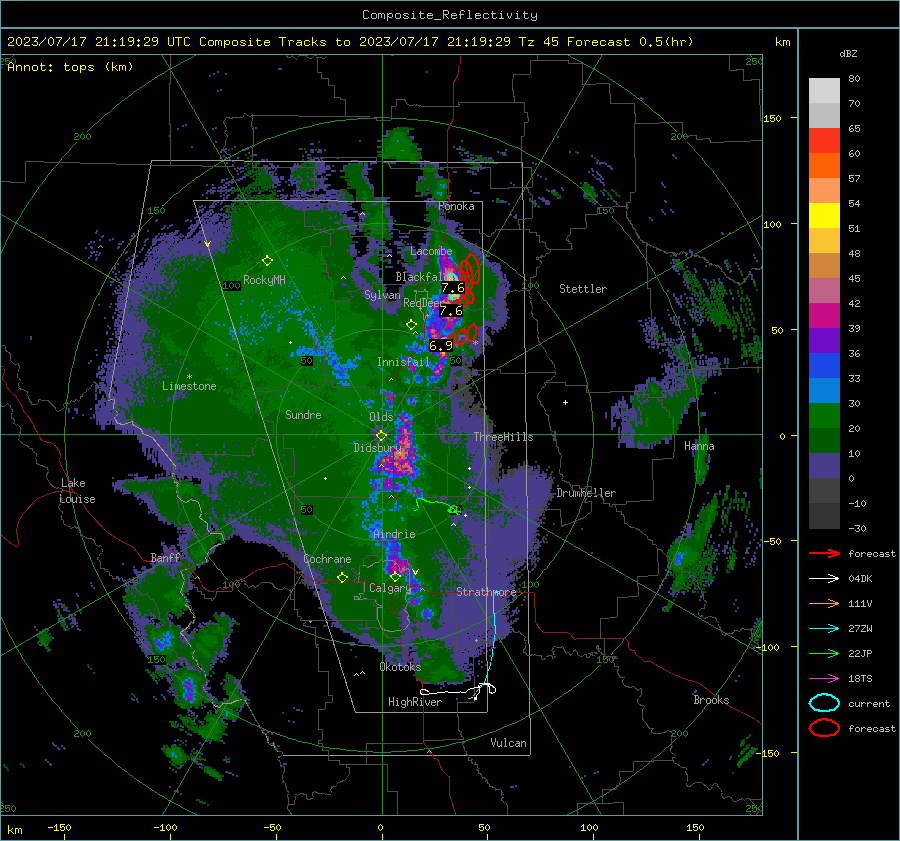Image resolution: width=900 pixels, height=841 pixels.
Task: Select the Lacombe city label
Action: point(431,251)
